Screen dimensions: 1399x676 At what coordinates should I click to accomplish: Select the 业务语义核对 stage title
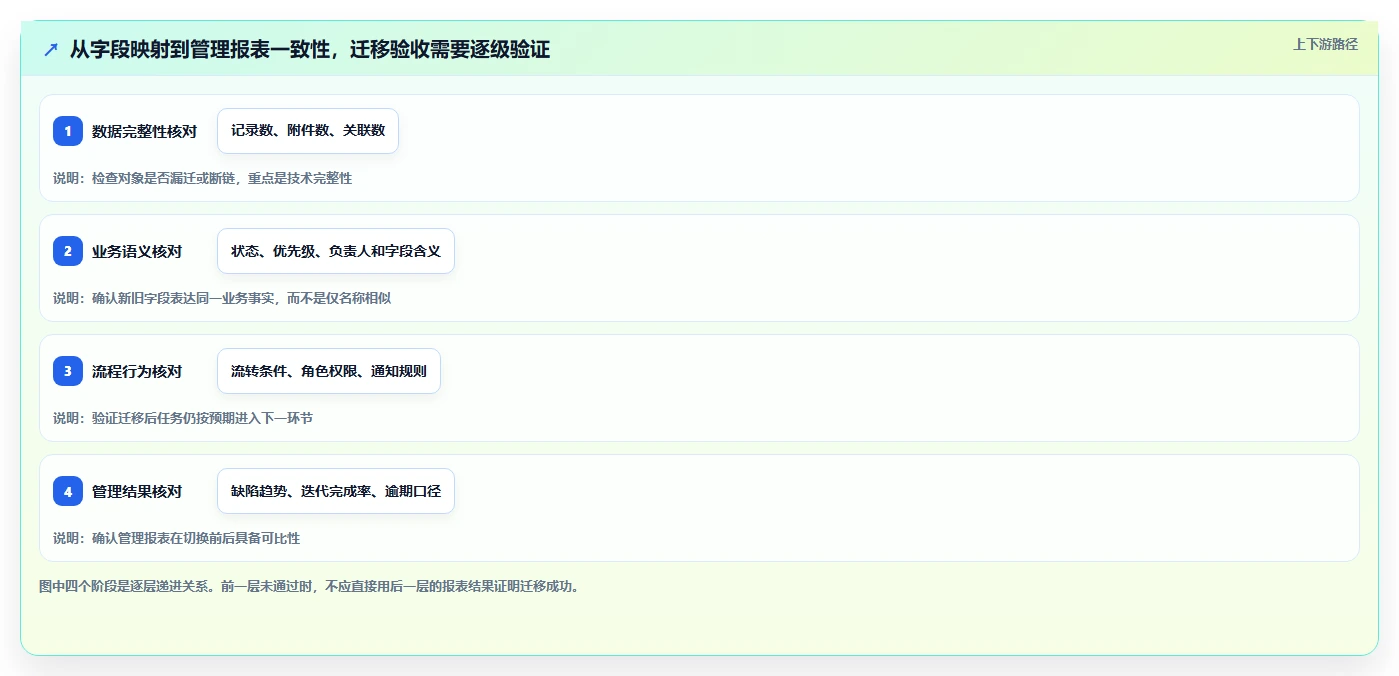pyautogui.click(x=137, y=251)
